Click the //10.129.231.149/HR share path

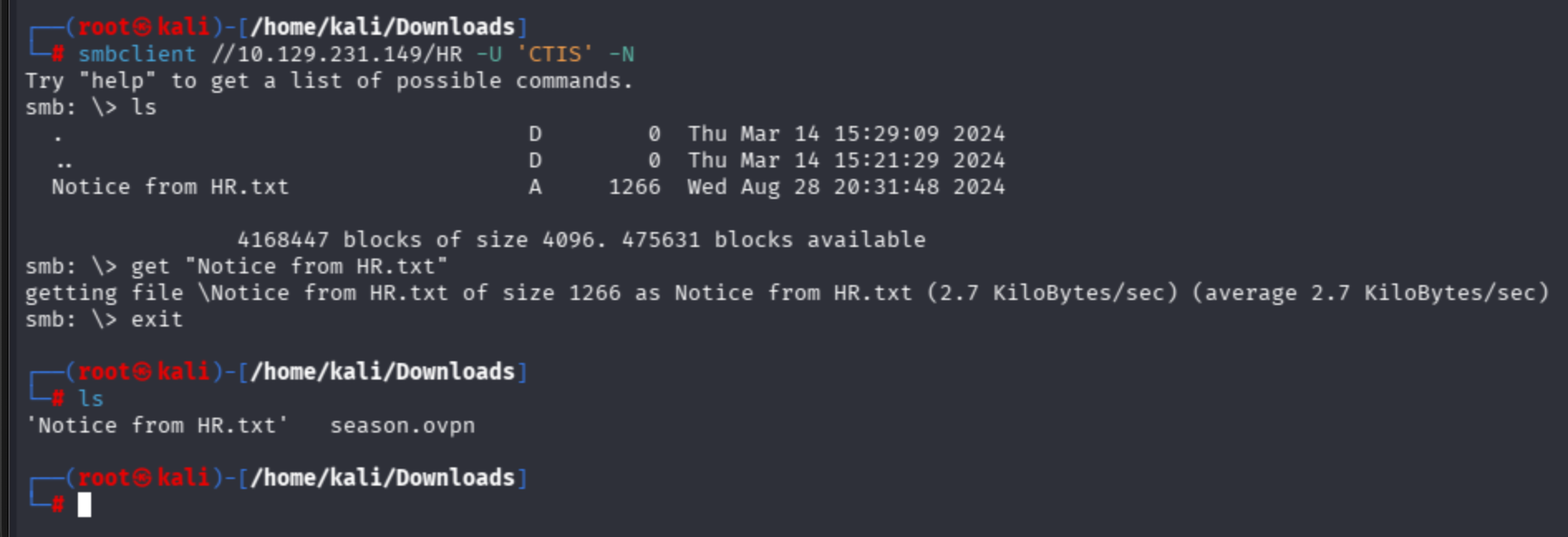336,55
